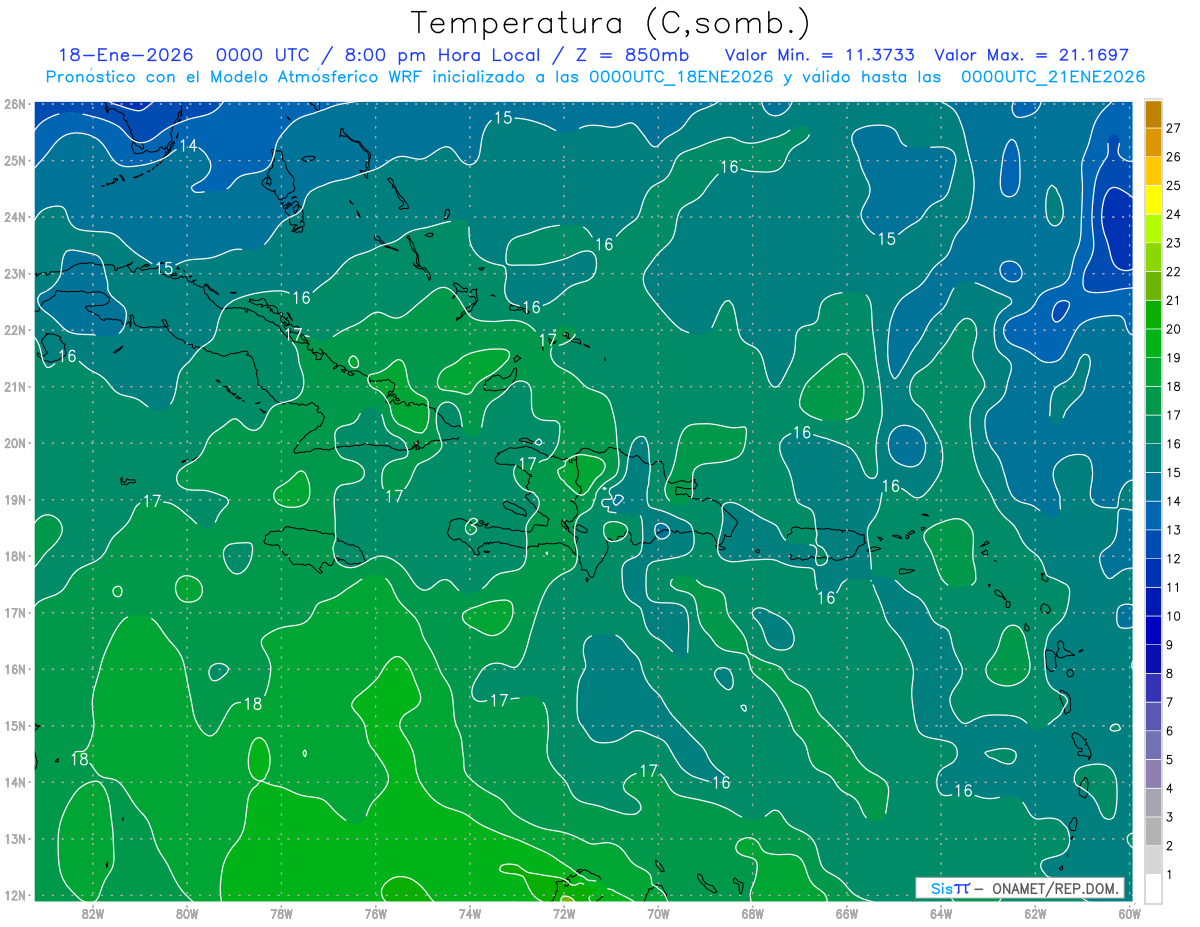This screenshot has height=927, width=1200.
Task: Click the light gray swatch near scale value 2
Action: (x=1153, y=859)
